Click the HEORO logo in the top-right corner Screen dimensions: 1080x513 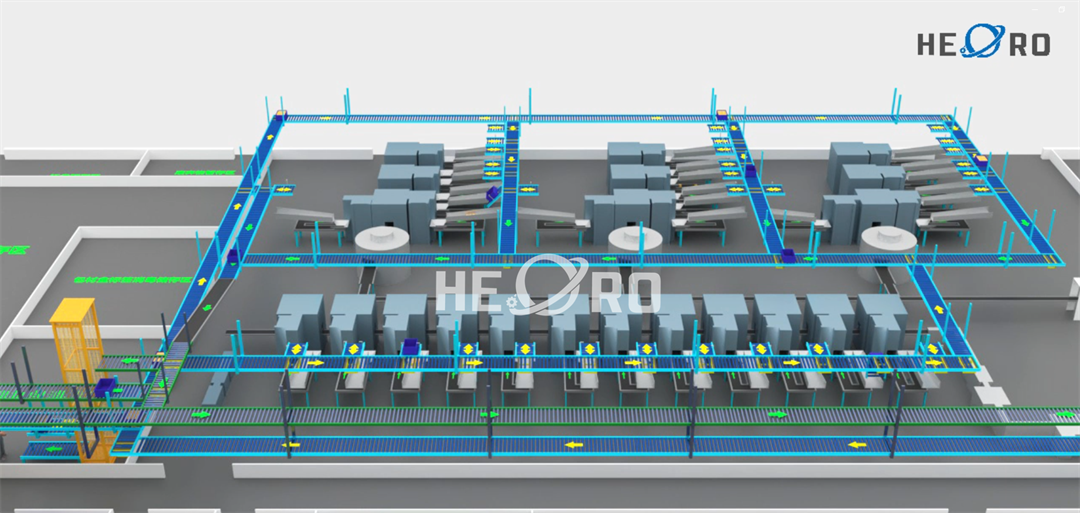coord(983,43)
